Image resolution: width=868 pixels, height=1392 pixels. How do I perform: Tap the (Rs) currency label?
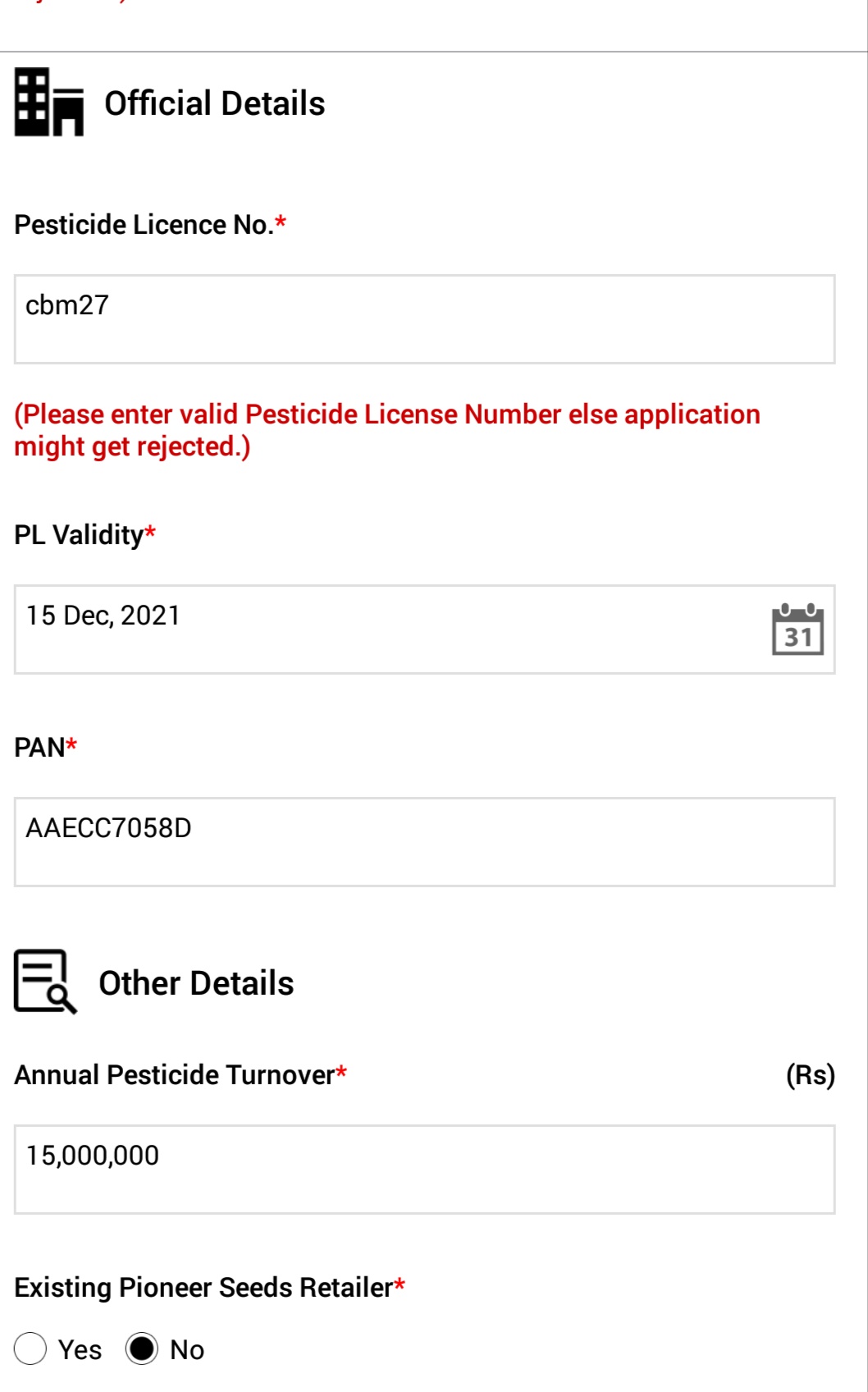[x=811, y=1074]
